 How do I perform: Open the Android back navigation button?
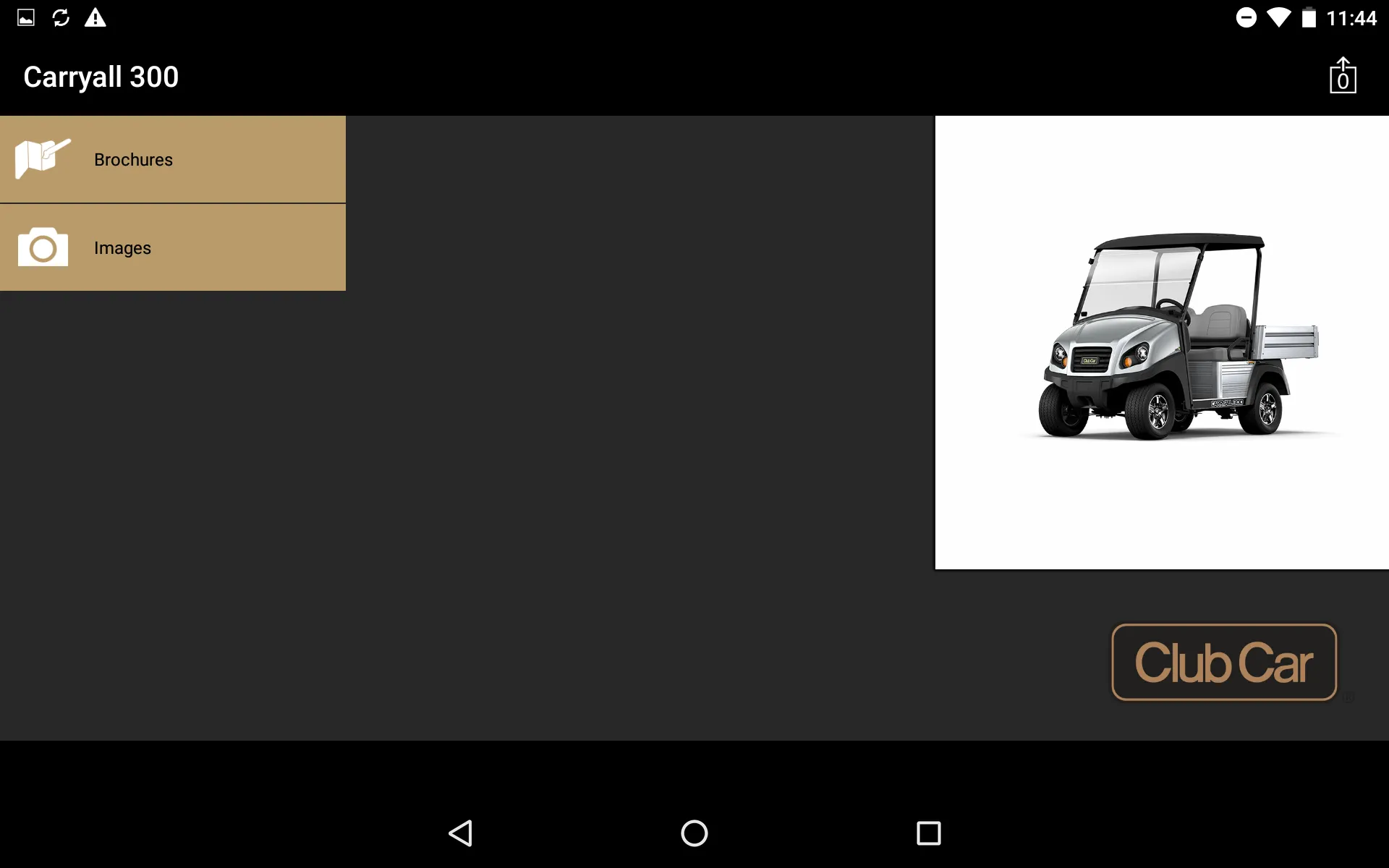[461, 832]
